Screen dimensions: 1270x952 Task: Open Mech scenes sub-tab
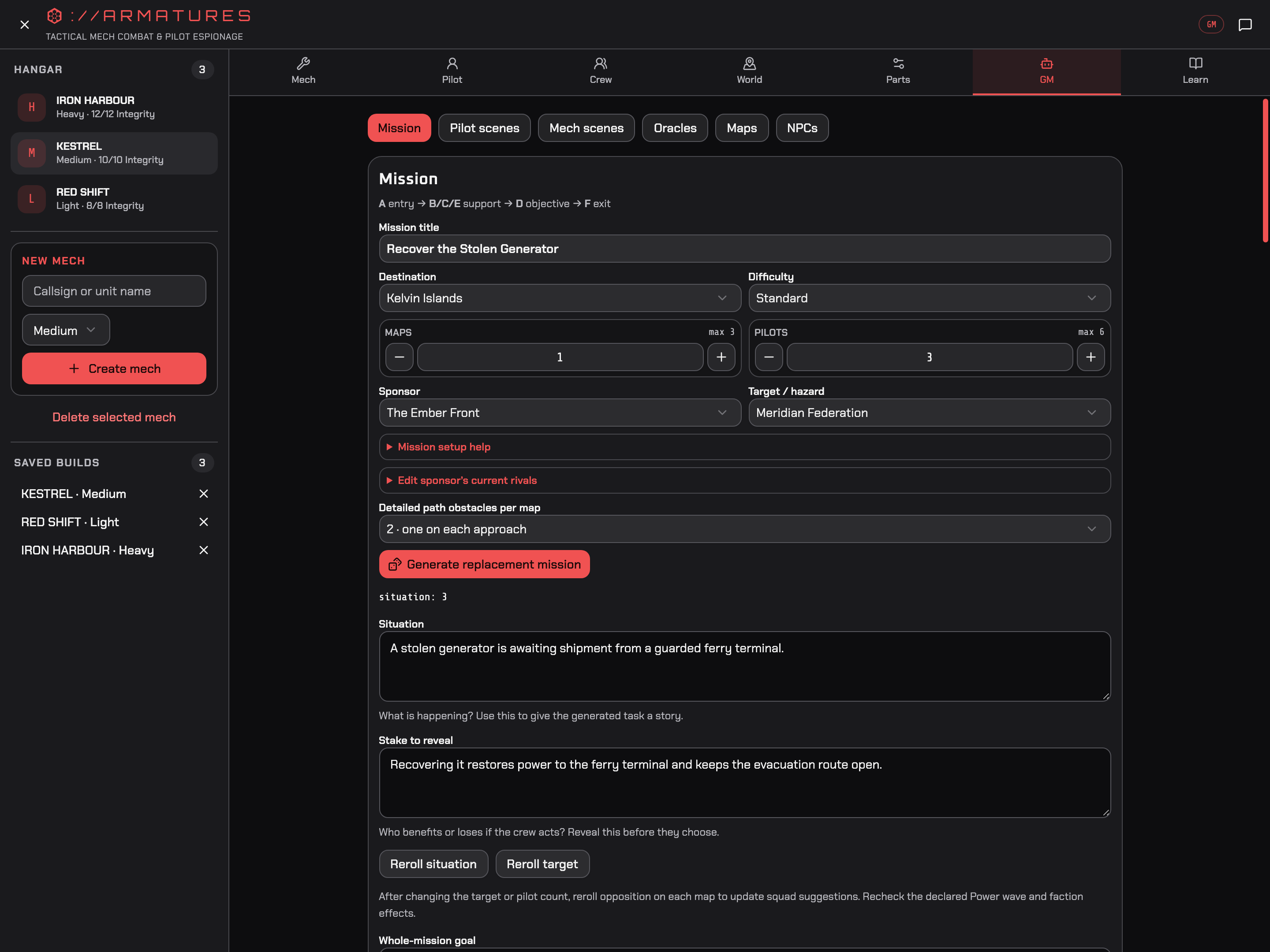click(x=586, y=128)
